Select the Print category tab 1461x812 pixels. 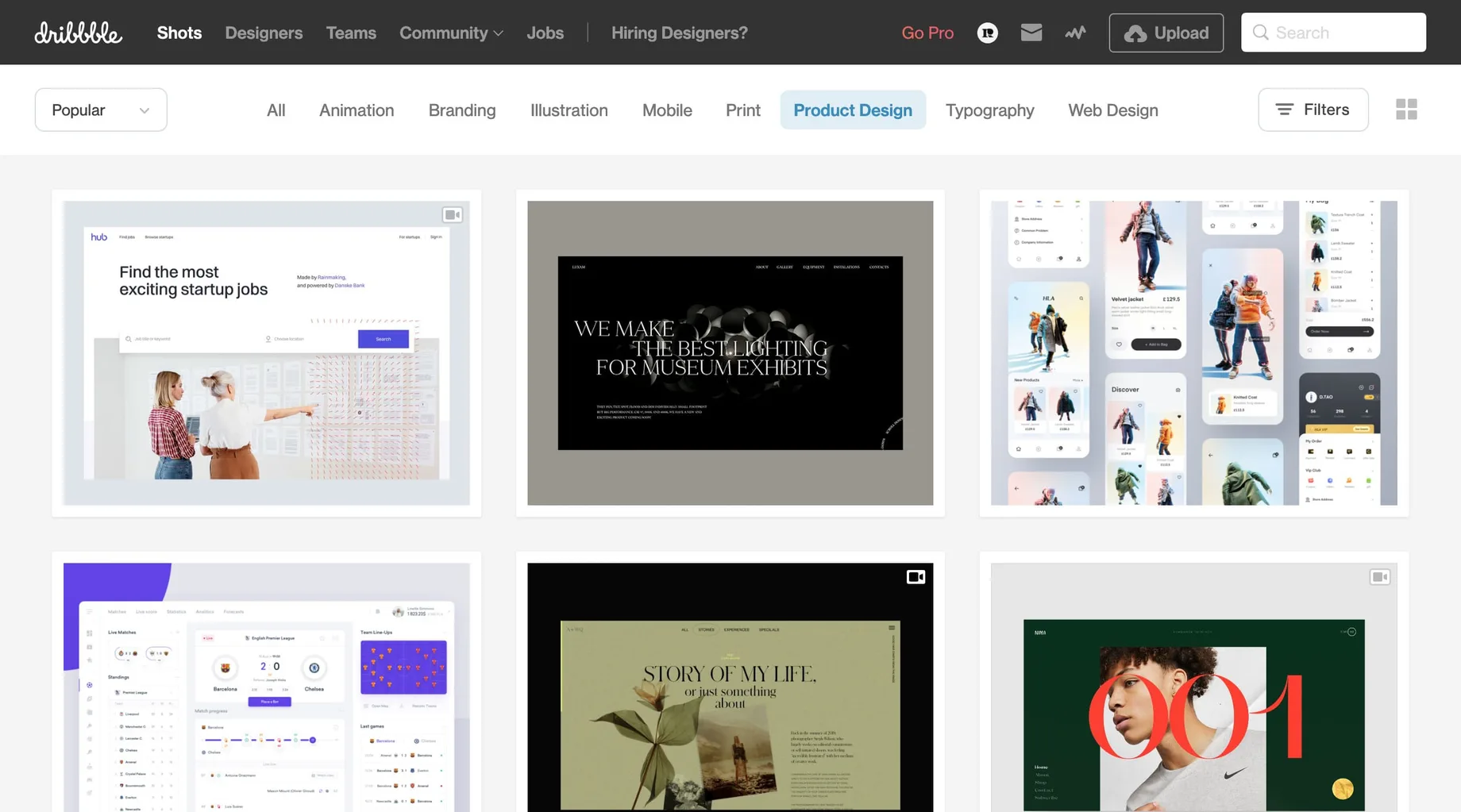[742, 110]
